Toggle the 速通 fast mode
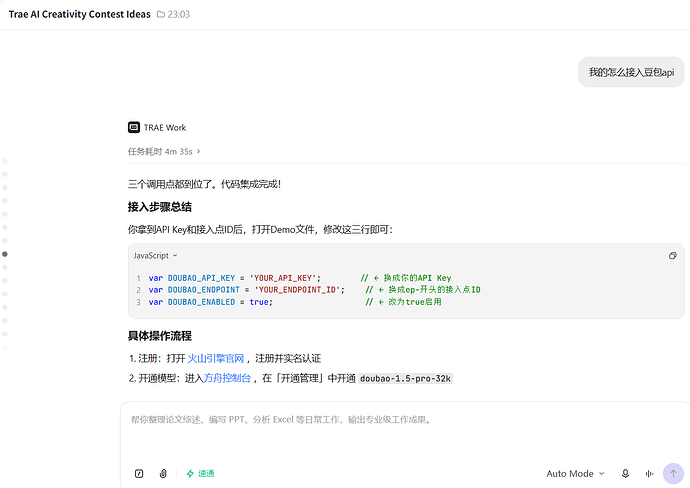 coord(200,473)
